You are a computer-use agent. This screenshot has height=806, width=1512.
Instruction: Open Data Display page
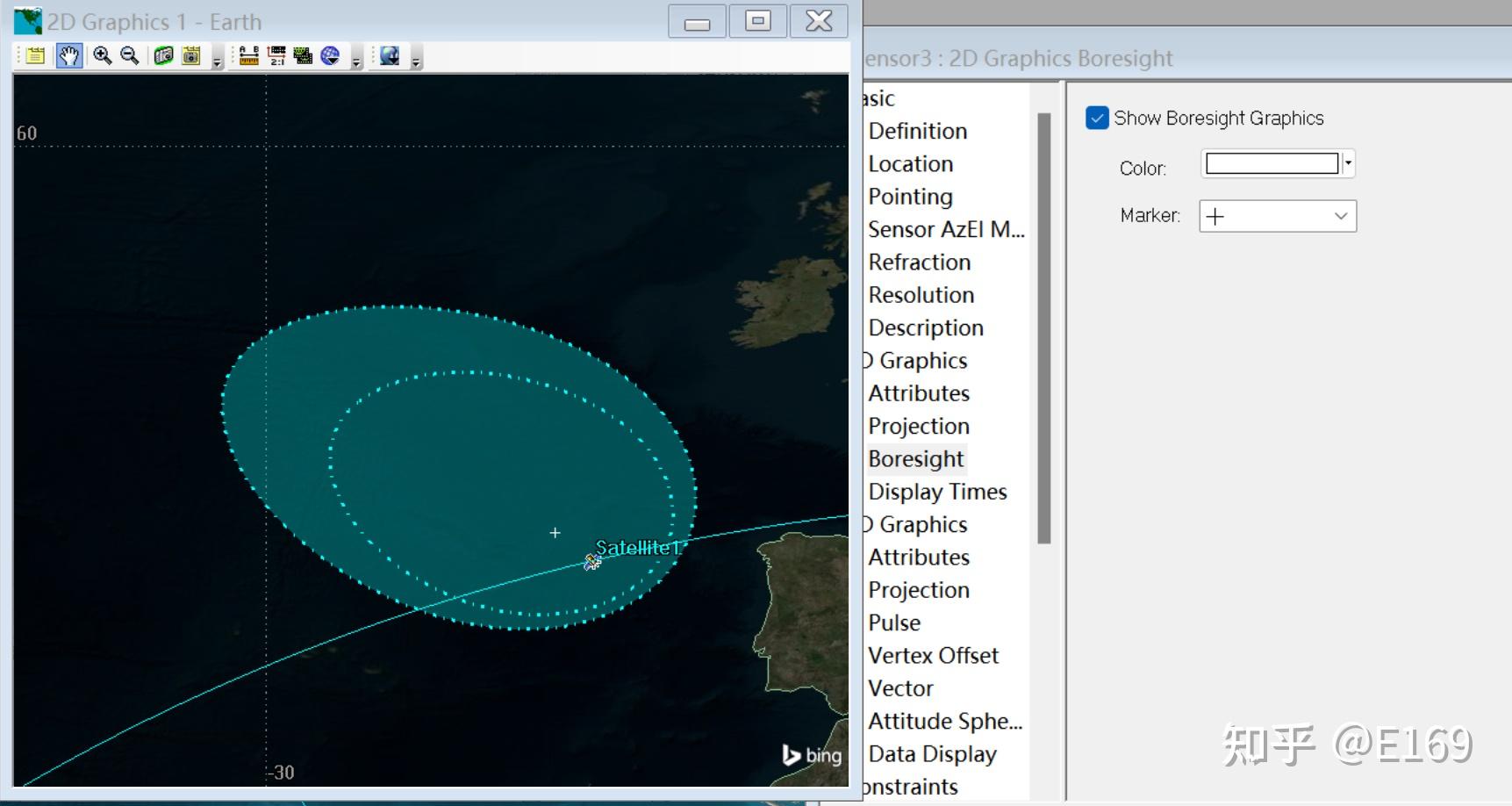933,753
